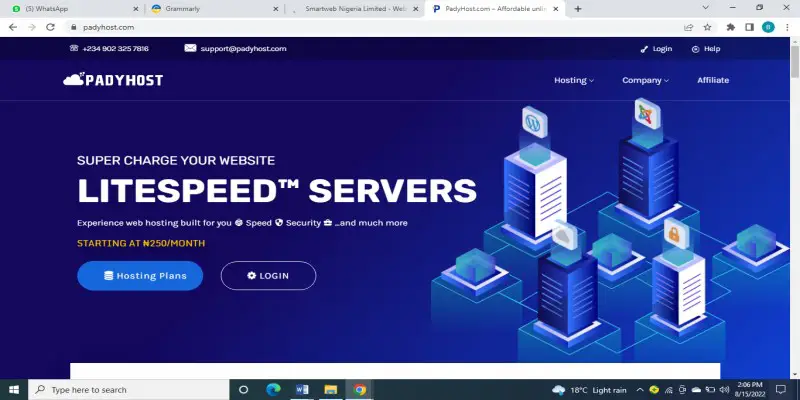
Task: Bookmark this page with the star icon
Action: click(x=707, y=27)
